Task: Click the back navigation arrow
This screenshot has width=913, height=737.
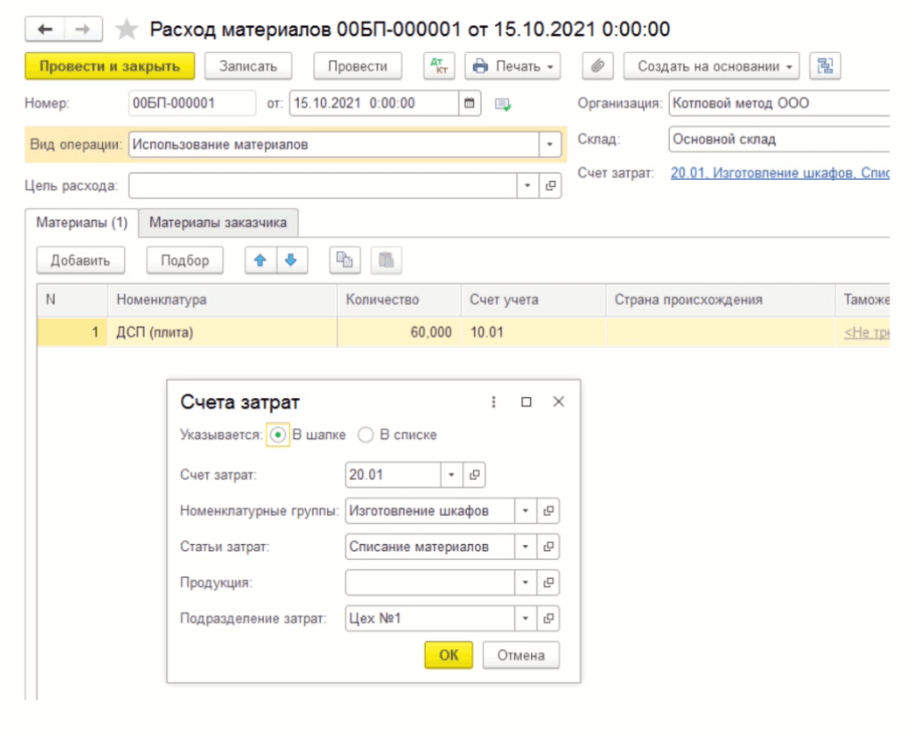Action: coord(45,30)
